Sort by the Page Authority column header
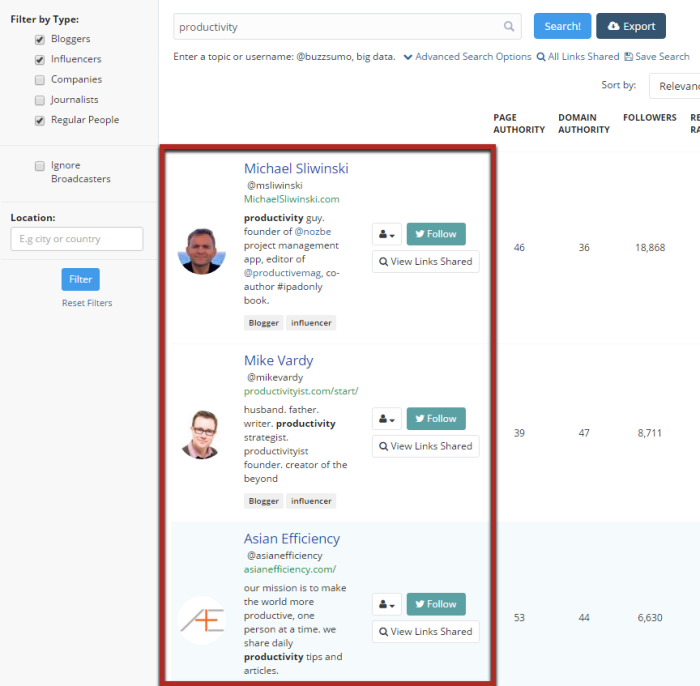Screen dimensions: 700x686 [519, 124]
